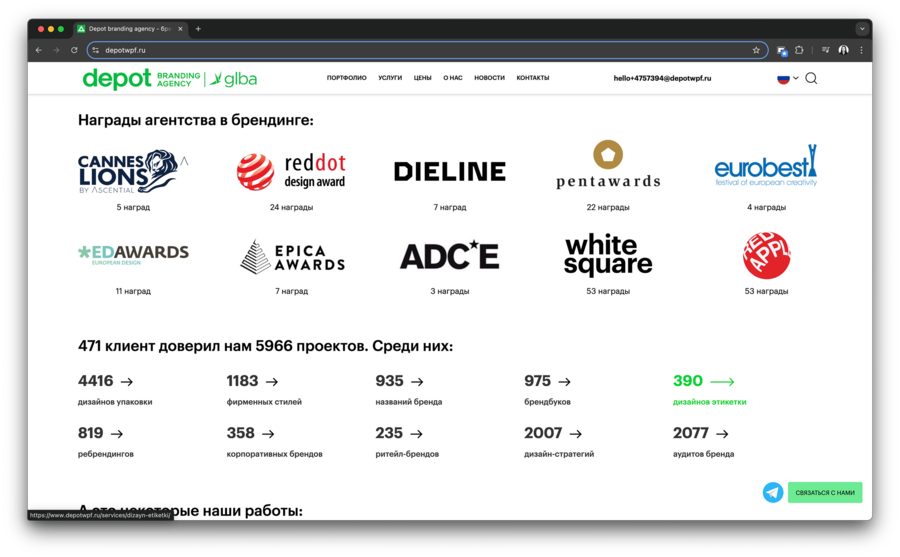Open the аудитов бренда link
This screenshot has height=557, width=900.
point(703,454)
